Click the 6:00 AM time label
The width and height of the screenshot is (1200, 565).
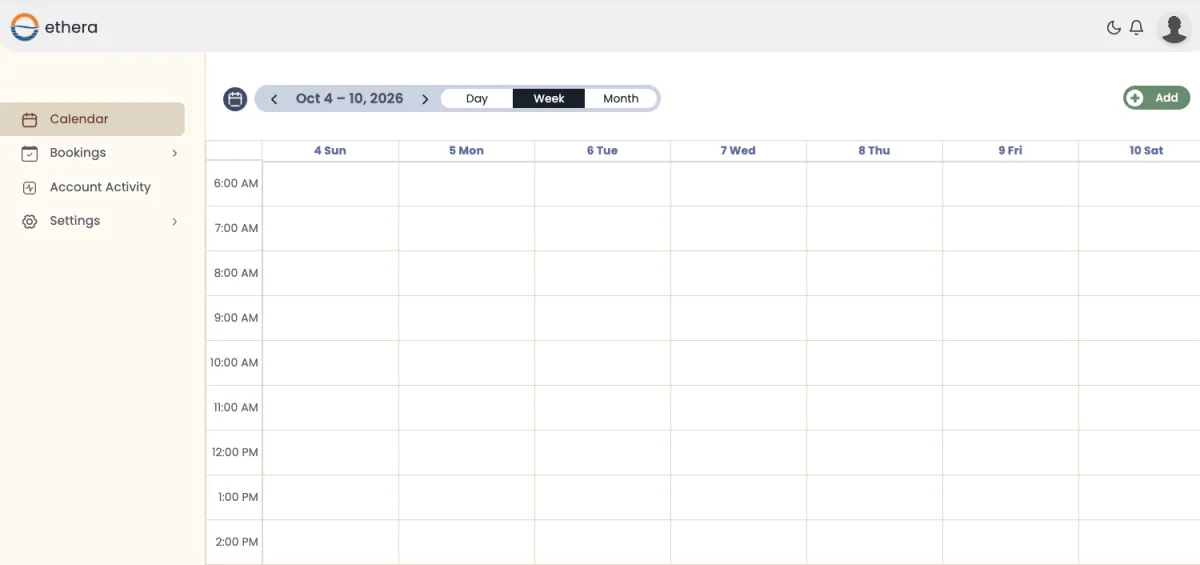point(236,184)
